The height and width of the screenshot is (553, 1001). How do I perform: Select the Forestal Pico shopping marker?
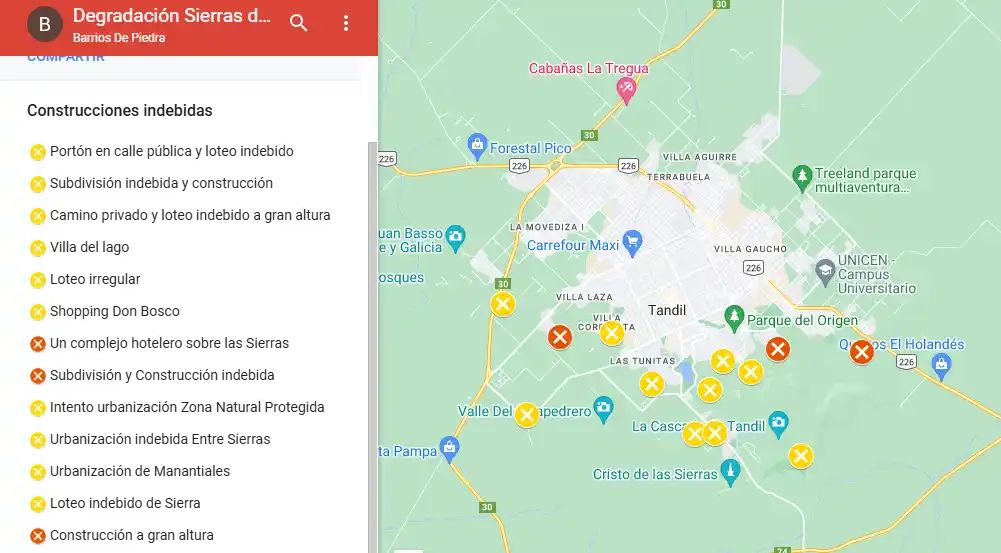tap(477, 147)
